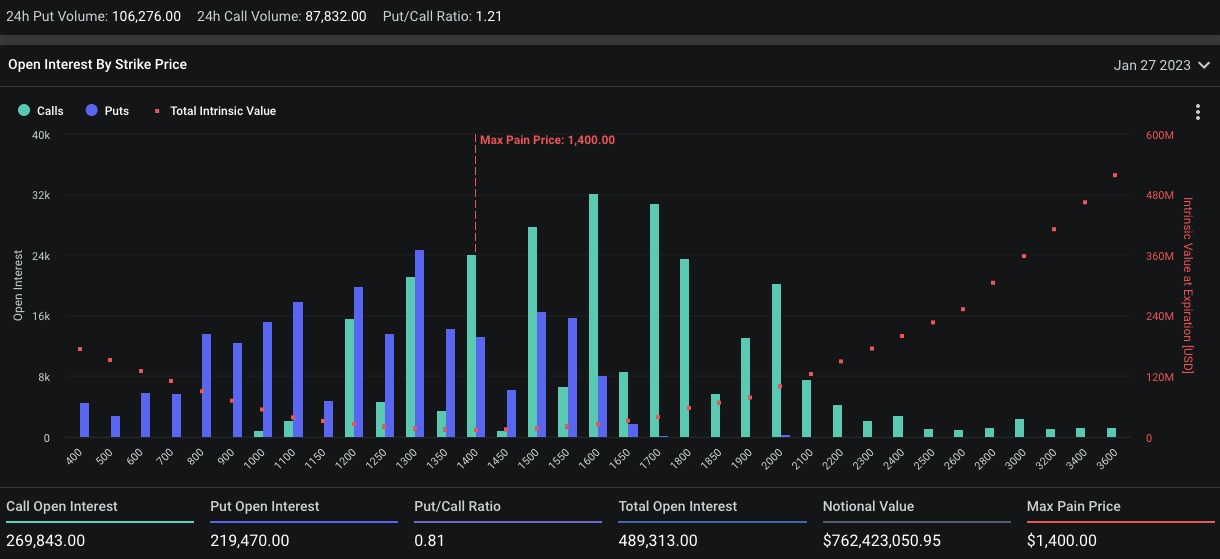This screenshot has height=559, width=1220.
Task: Toggle Total Intrinsic Value legend series
Action: tap(214, 111)
